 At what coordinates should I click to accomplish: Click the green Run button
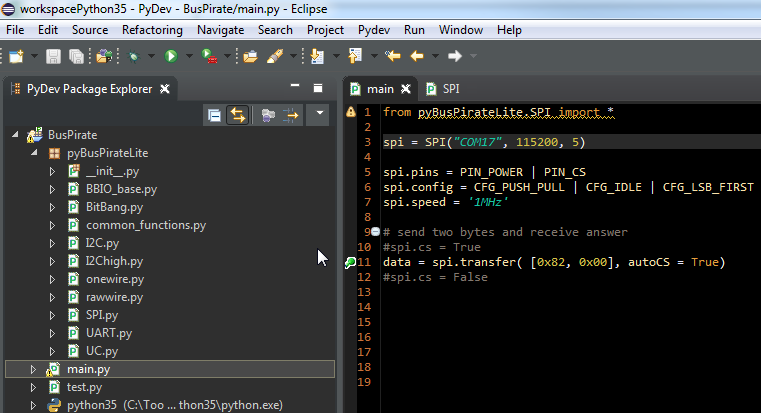(x=170, y=56)
